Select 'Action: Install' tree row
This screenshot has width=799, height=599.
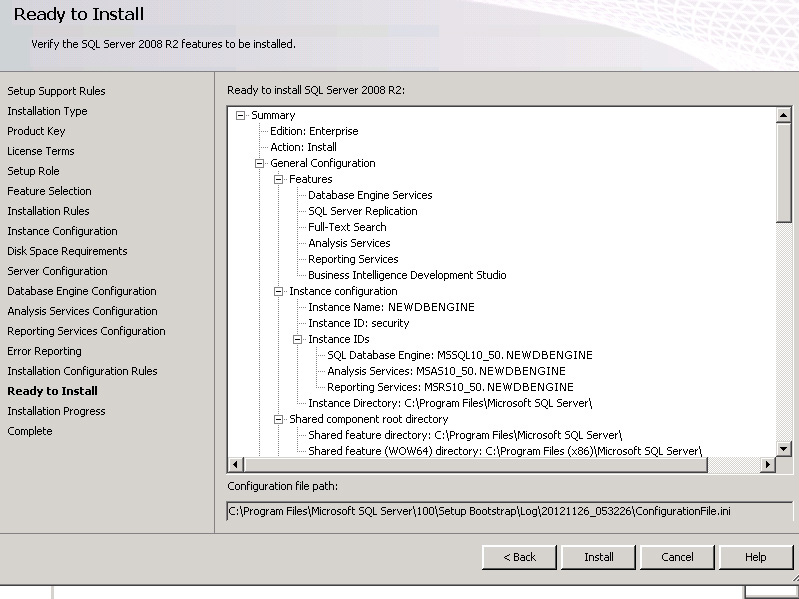303,147
